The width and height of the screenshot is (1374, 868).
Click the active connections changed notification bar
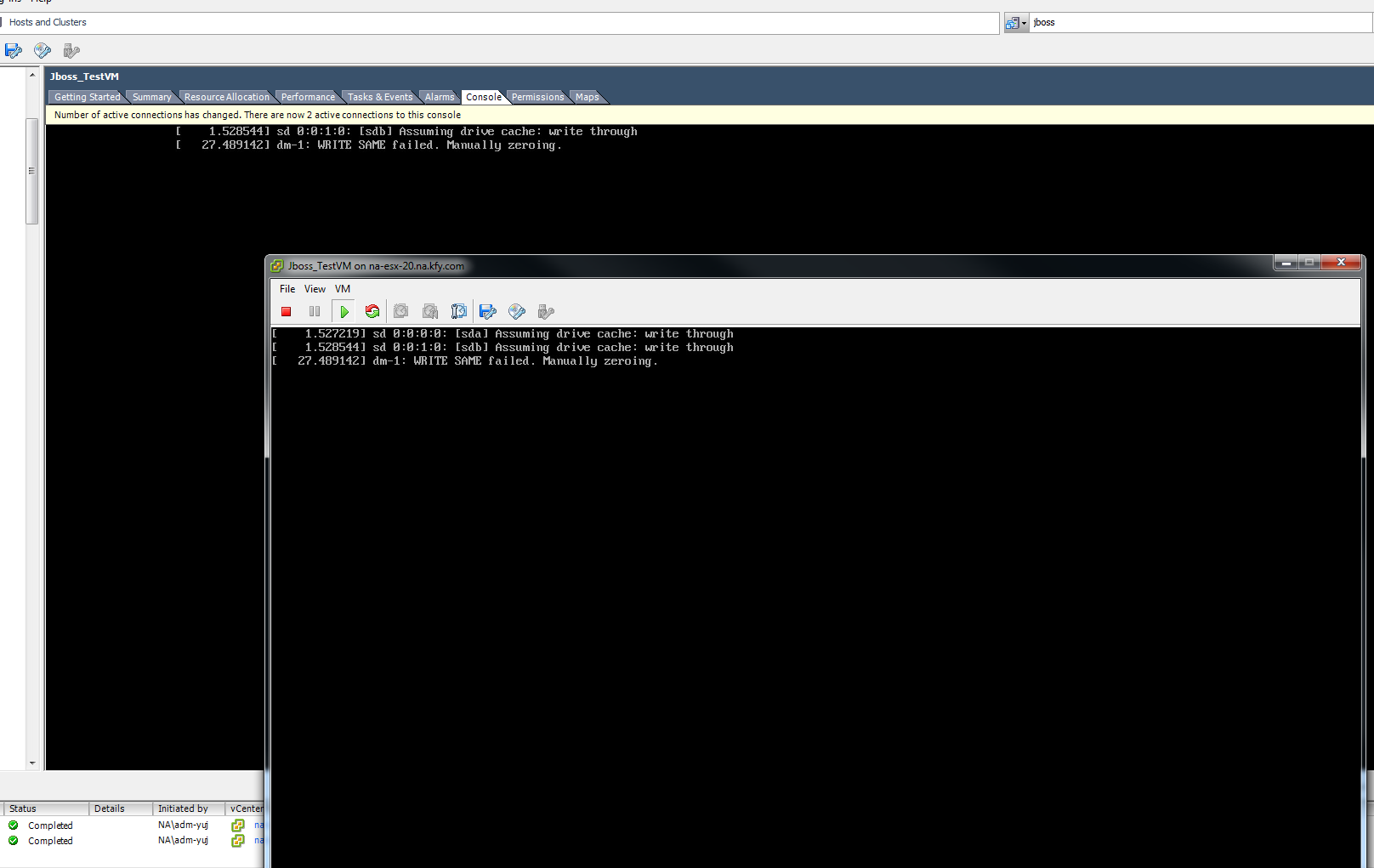(x=710, y=115)
